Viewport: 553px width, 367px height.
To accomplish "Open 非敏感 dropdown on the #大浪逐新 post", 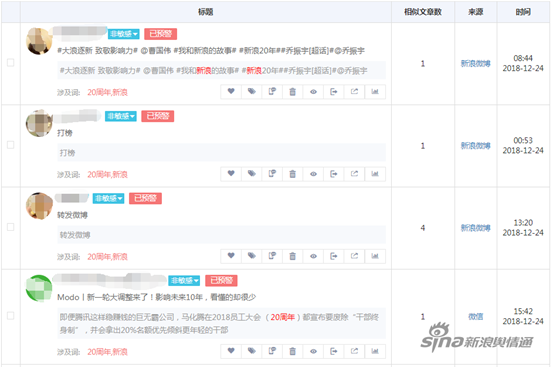I will click(x=123, y=34).
